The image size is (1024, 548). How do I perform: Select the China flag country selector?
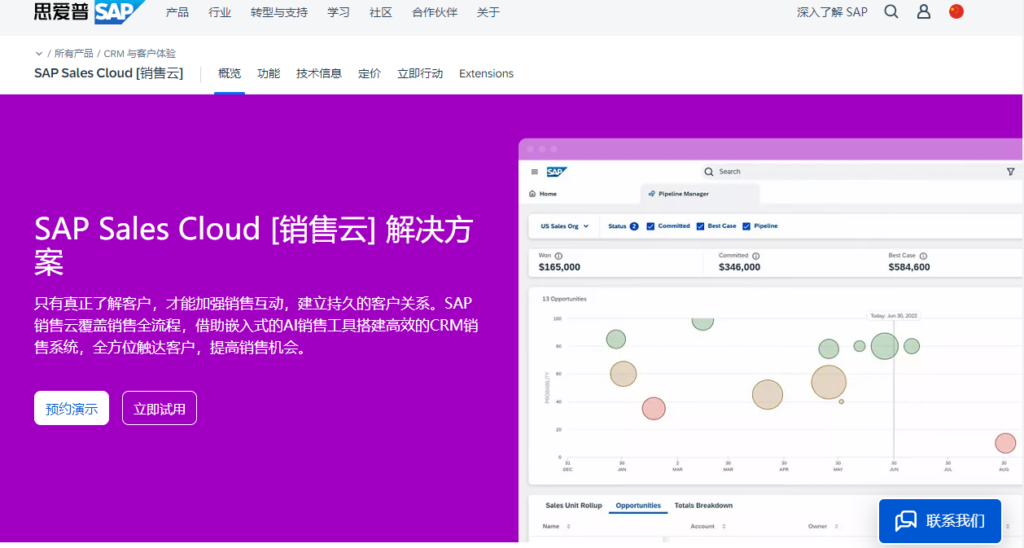pos(956,12)
